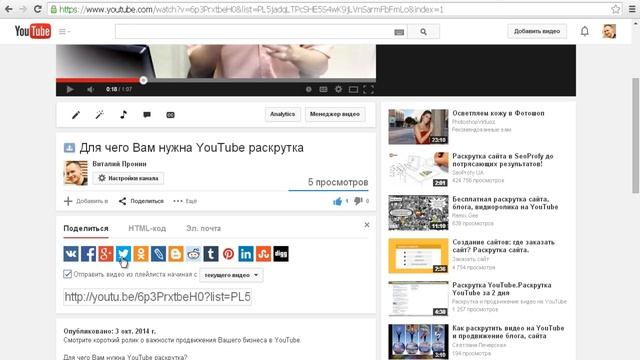Viewport: 640px width, 360px height.
Task: Switch to the HTML-код tab
Action: [147, 229]
